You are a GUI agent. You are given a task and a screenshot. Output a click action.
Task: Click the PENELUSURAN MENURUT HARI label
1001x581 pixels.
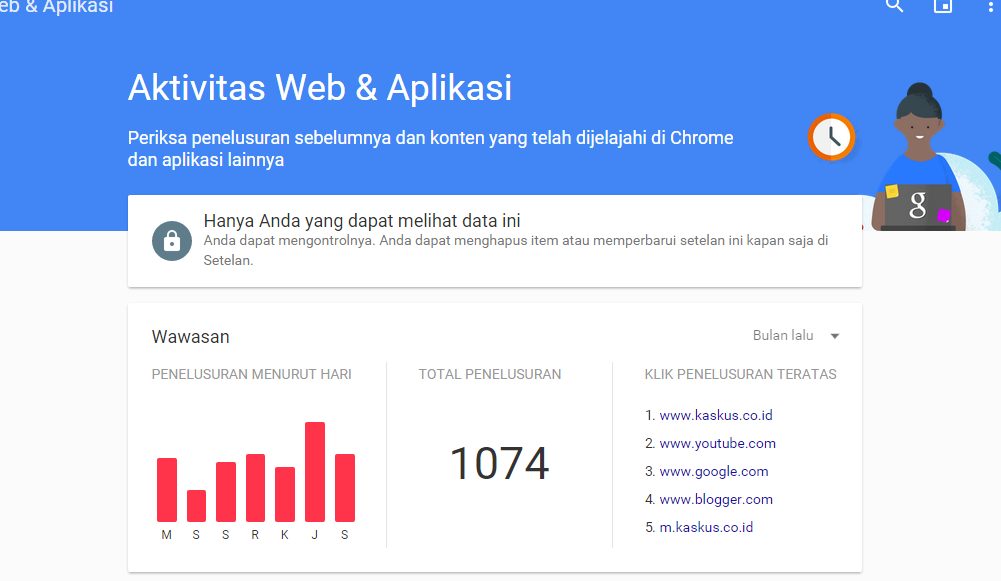(252, 374)
